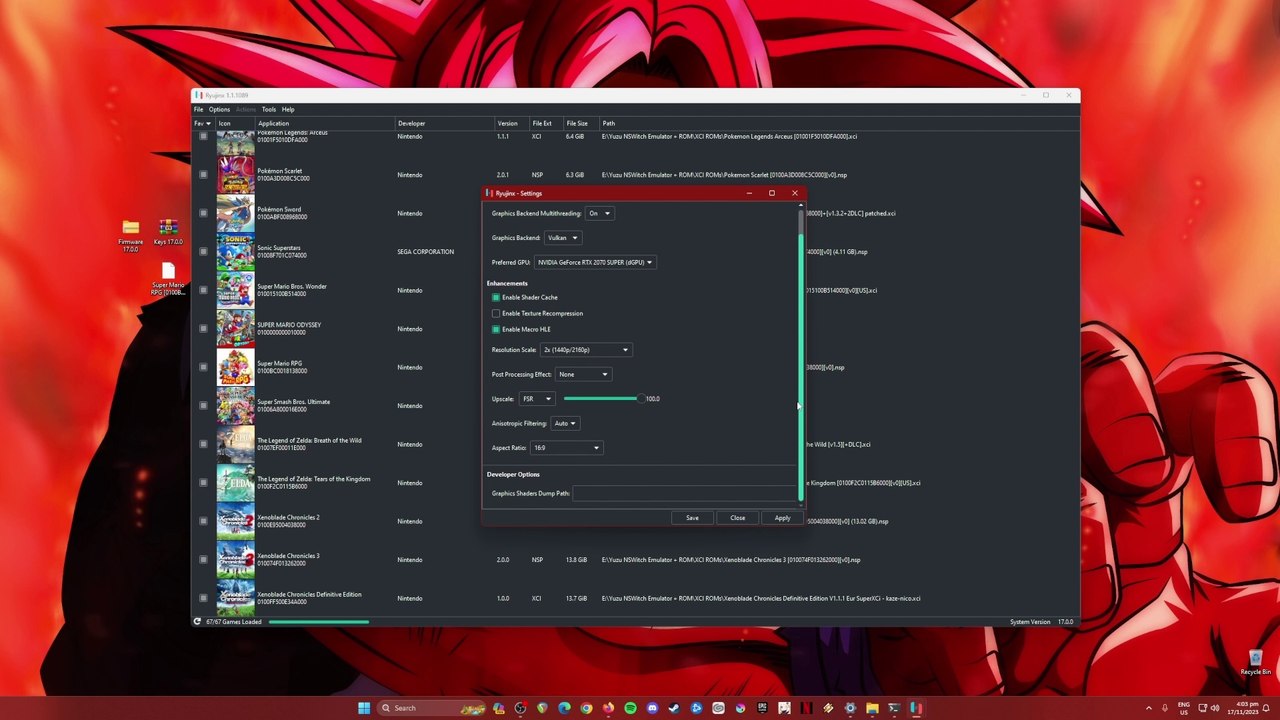Open the Tools menu
1280x720 pixels.
click(269, 109)
